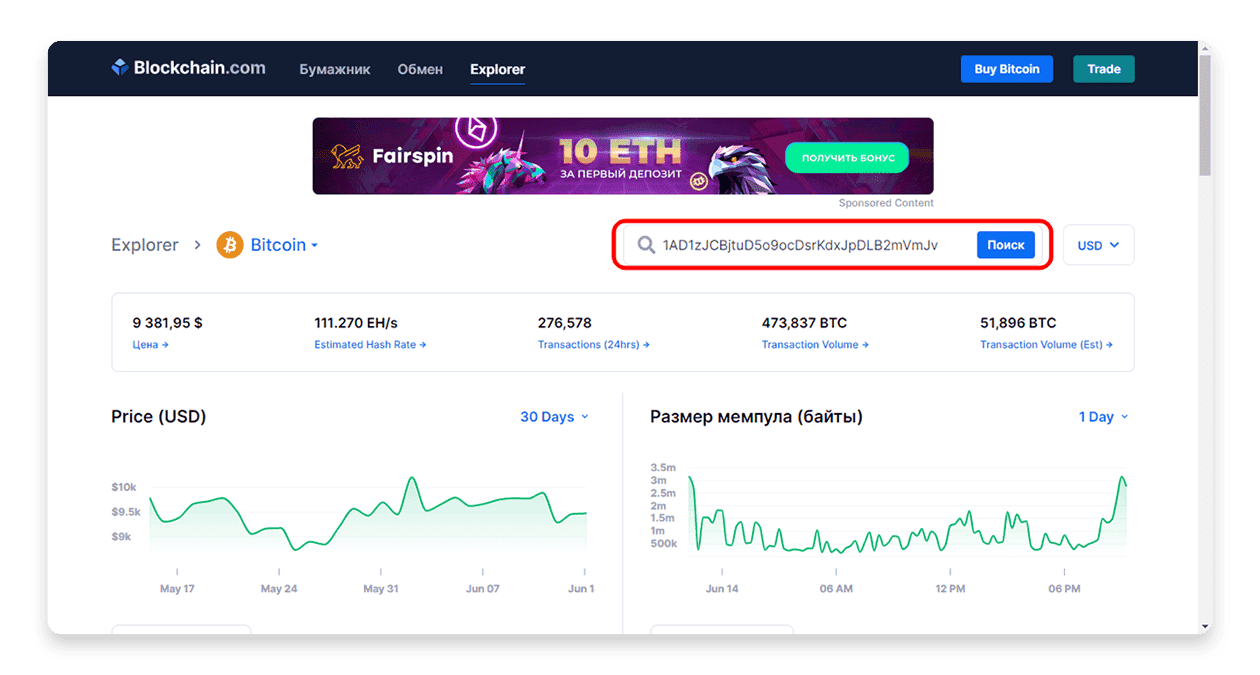
Task: Open the USD currency dropdown
Action: (x=1098, y=245)
